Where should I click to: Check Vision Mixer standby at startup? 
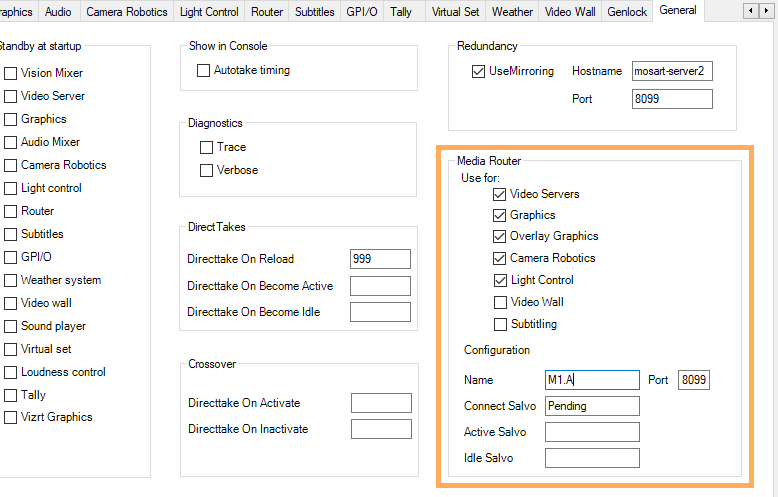pyautogui.click(x=10, y=73)
